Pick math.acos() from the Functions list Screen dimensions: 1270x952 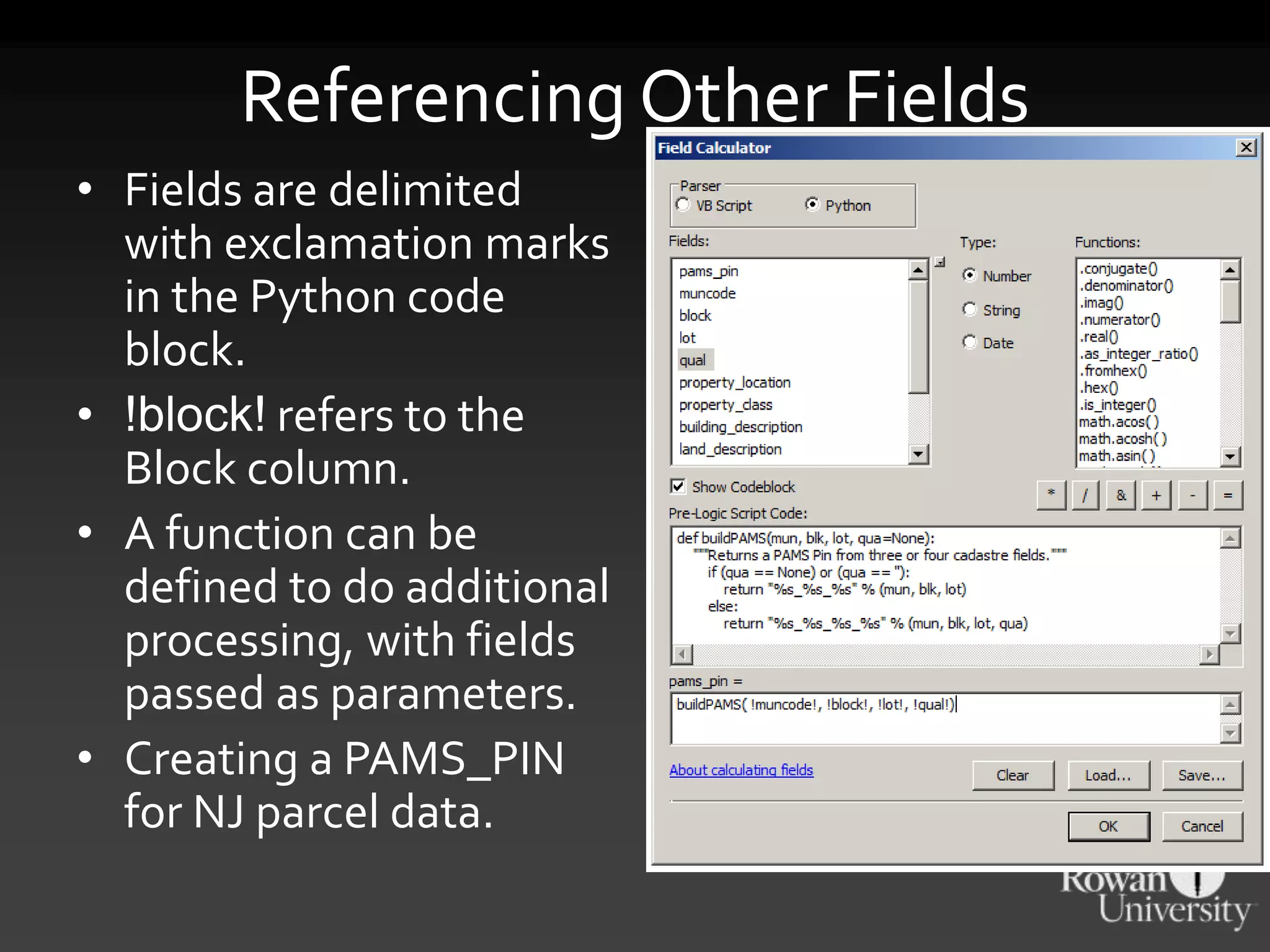[1118, 422]
